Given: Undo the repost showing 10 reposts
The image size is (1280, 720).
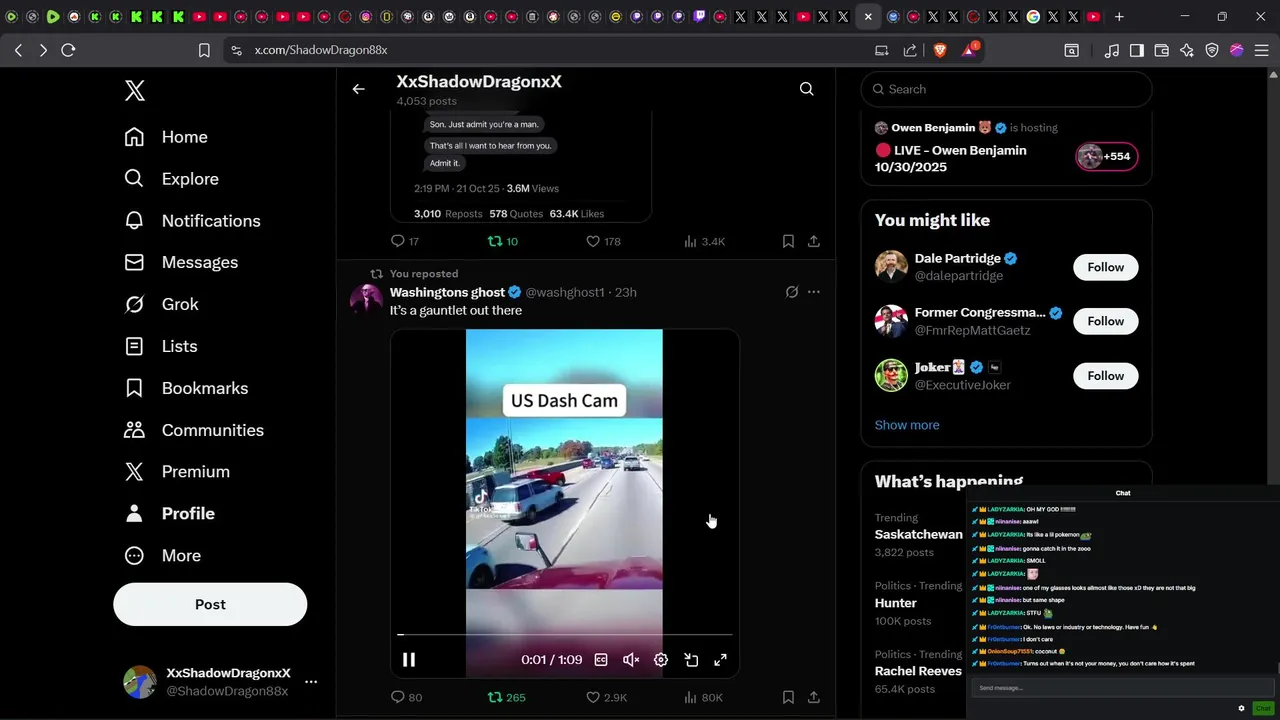Looking at the screenshot, I should click(x=503, y=241).
